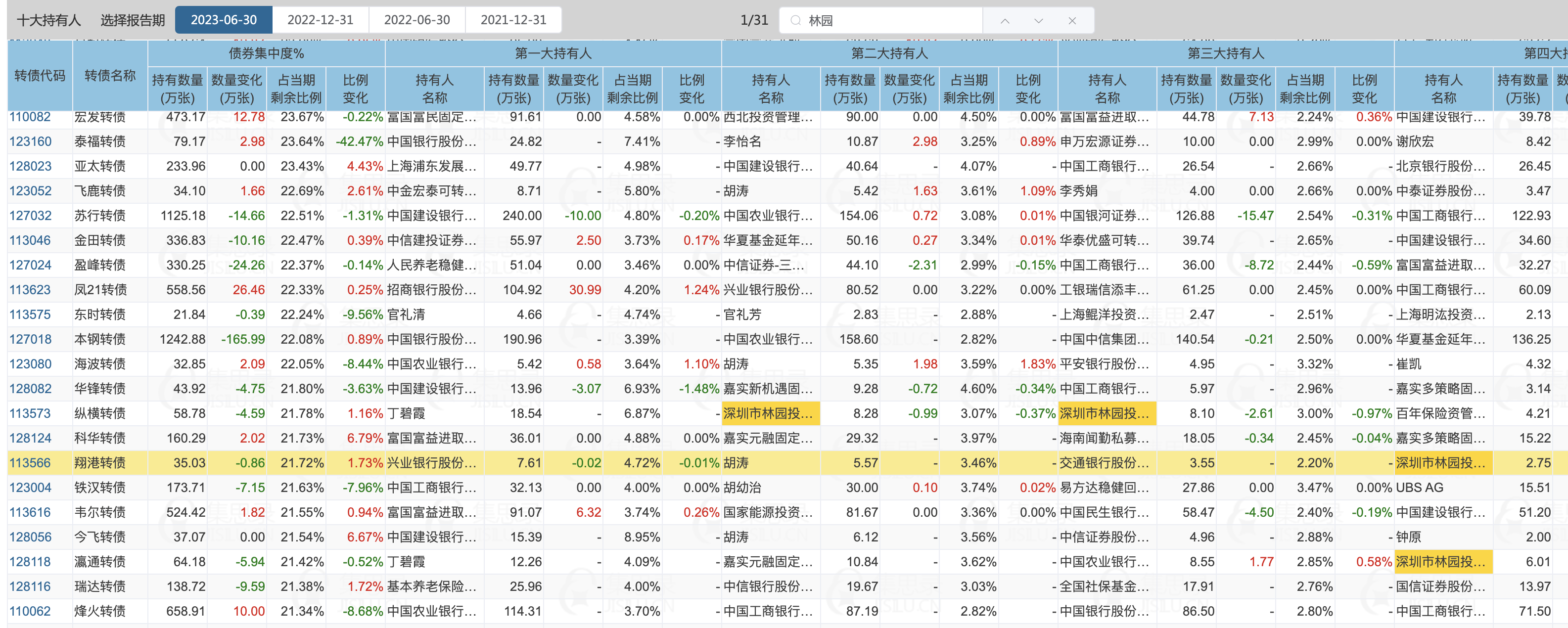
Task: Sort by 转债名称 column header
Action: click(x=110, y=76)
